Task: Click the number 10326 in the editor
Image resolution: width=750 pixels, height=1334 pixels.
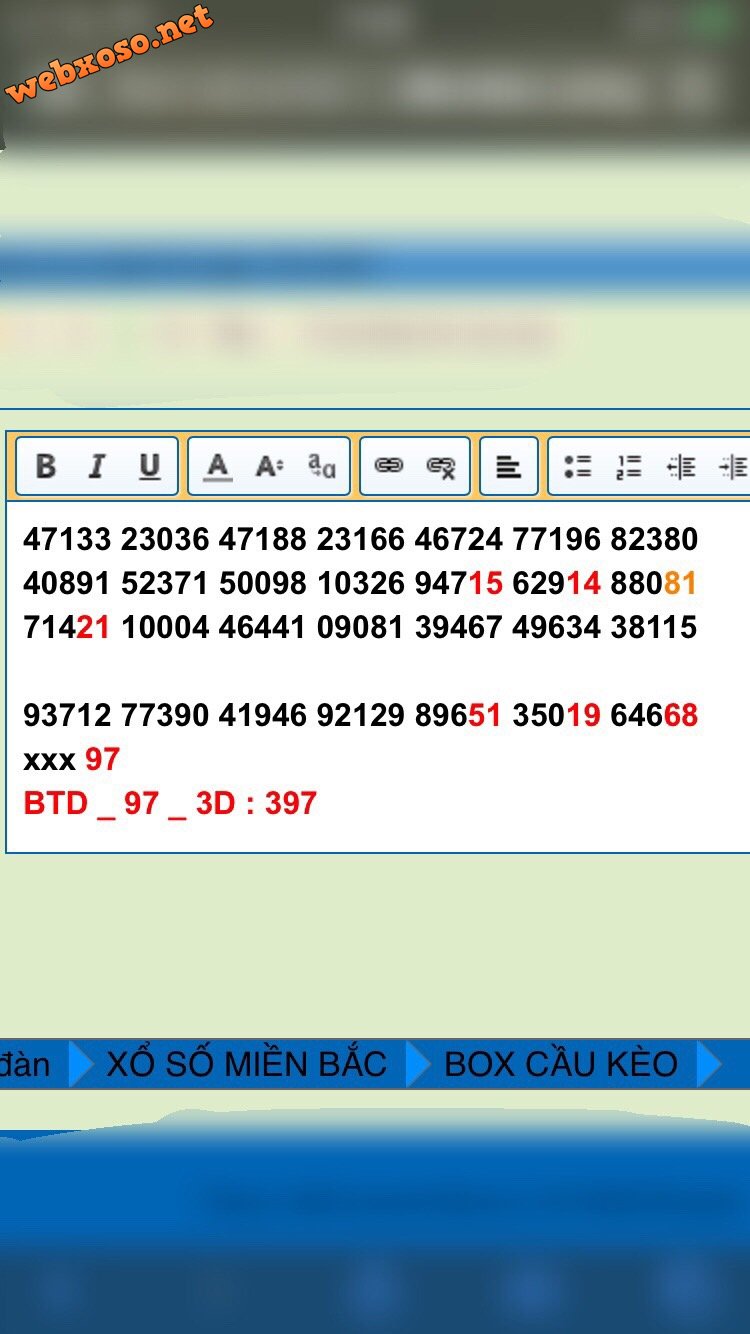Action: pos(361,583)
